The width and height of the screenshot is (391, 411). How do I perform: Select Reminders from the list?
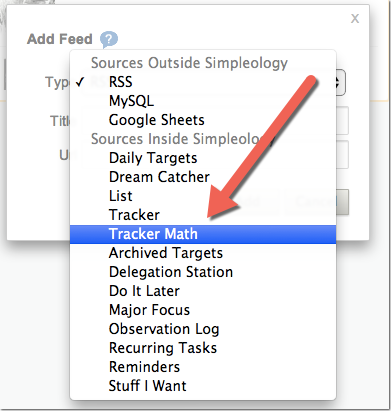203,367
